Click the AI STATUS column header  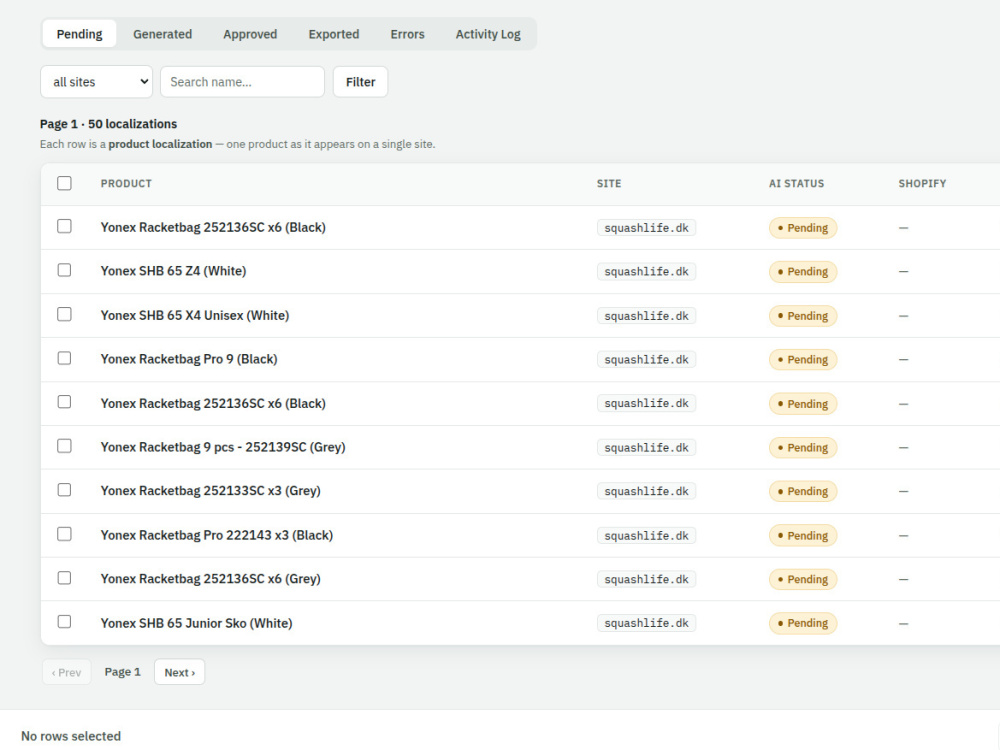coord(797,184)
